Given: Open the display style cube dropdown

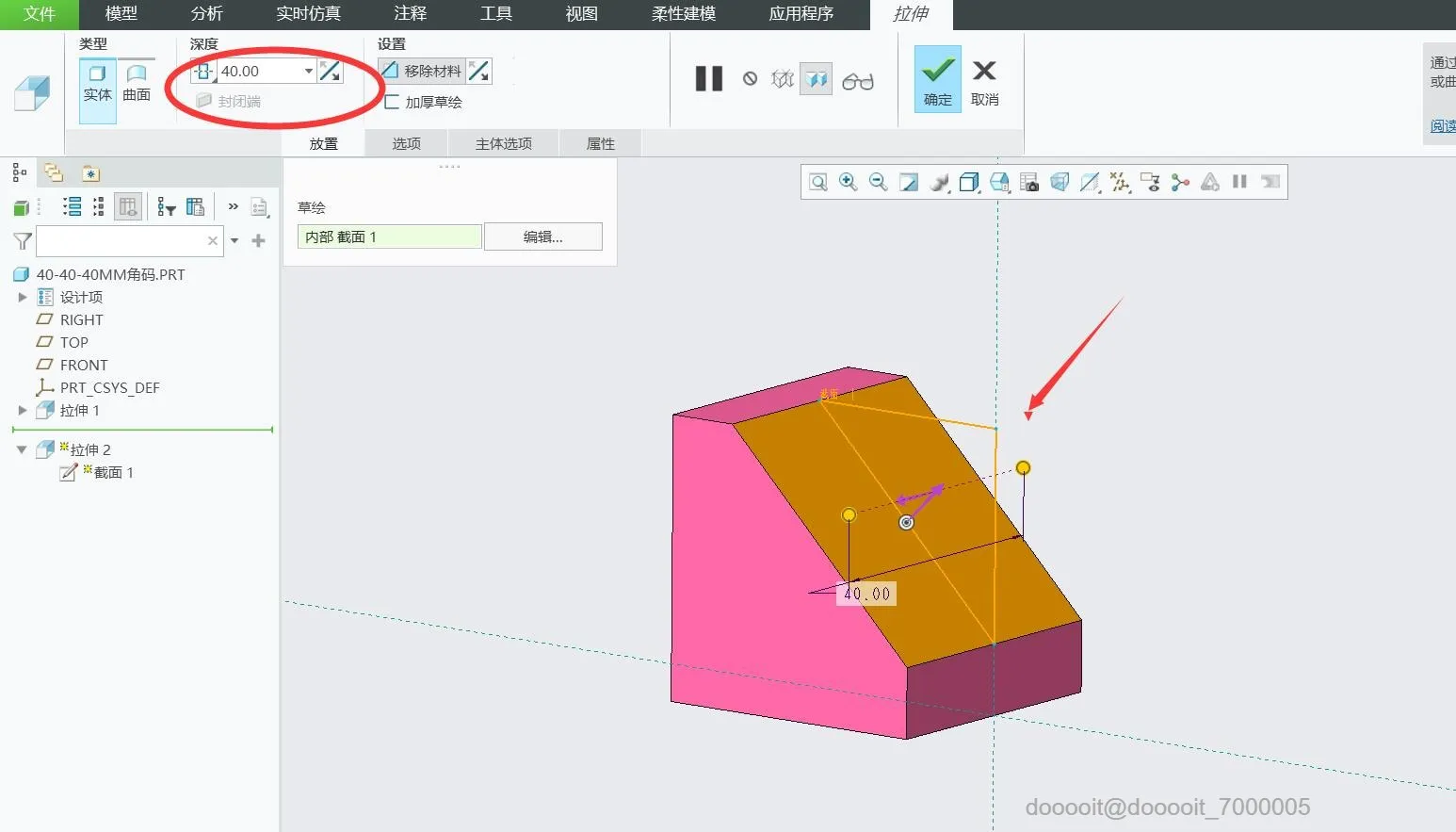Looking at the screenshot, I should pos(969,182).
